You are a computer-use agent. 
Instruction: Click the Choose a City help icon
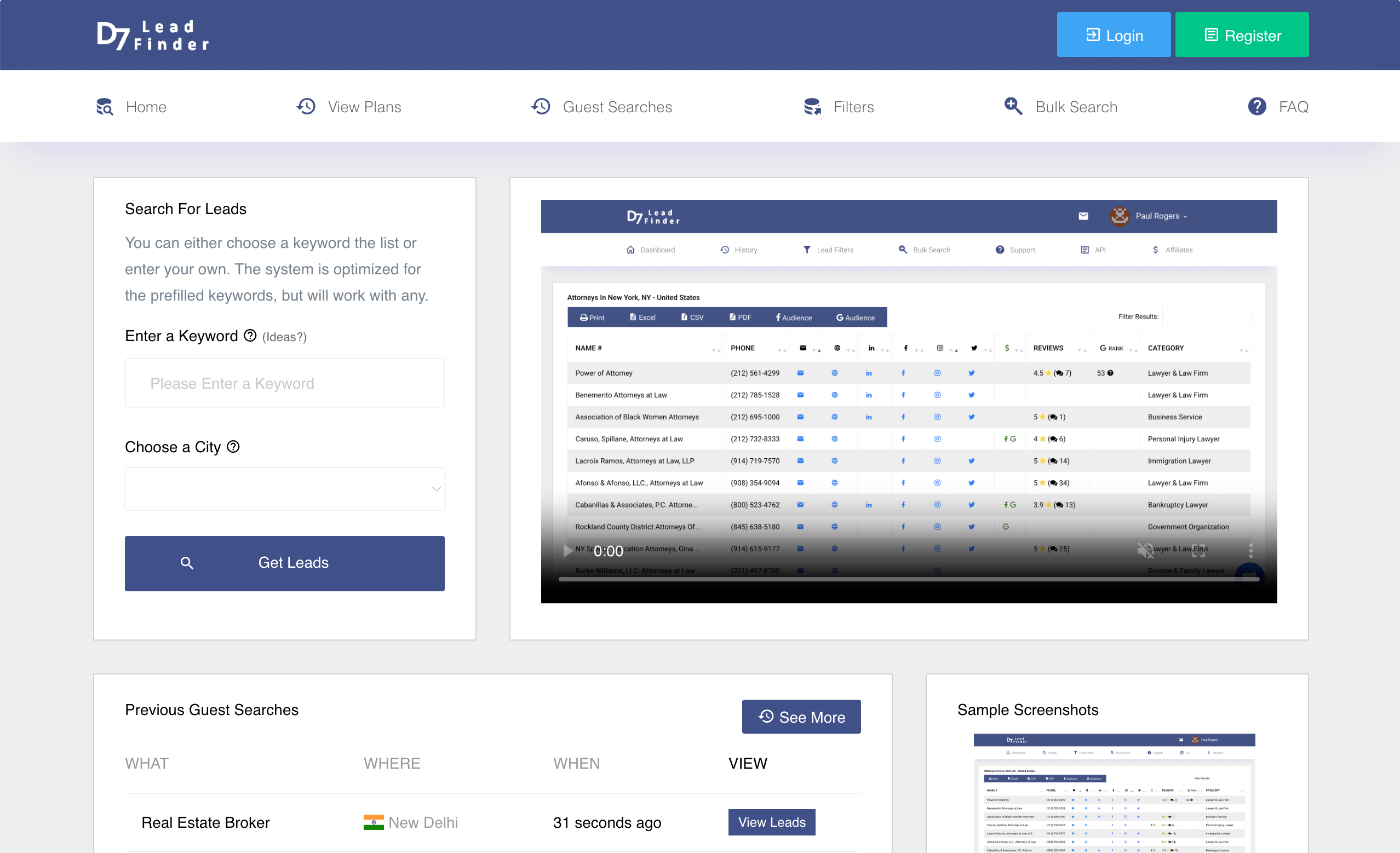click(x=233, y=447)
